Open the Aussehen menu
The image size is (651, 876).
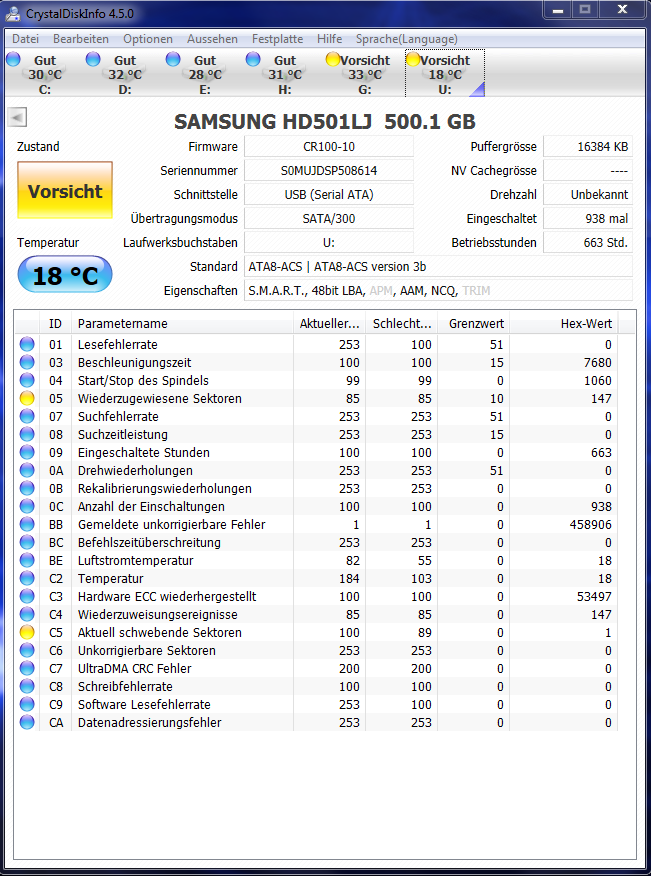(x=212, y=39)
